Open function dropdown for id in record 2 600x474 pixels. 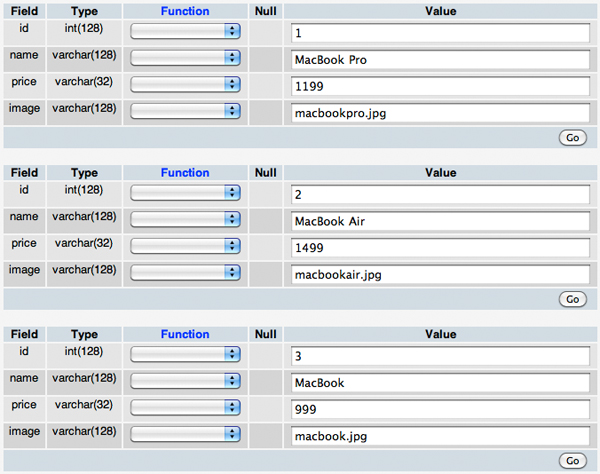[x=185, y=192]
